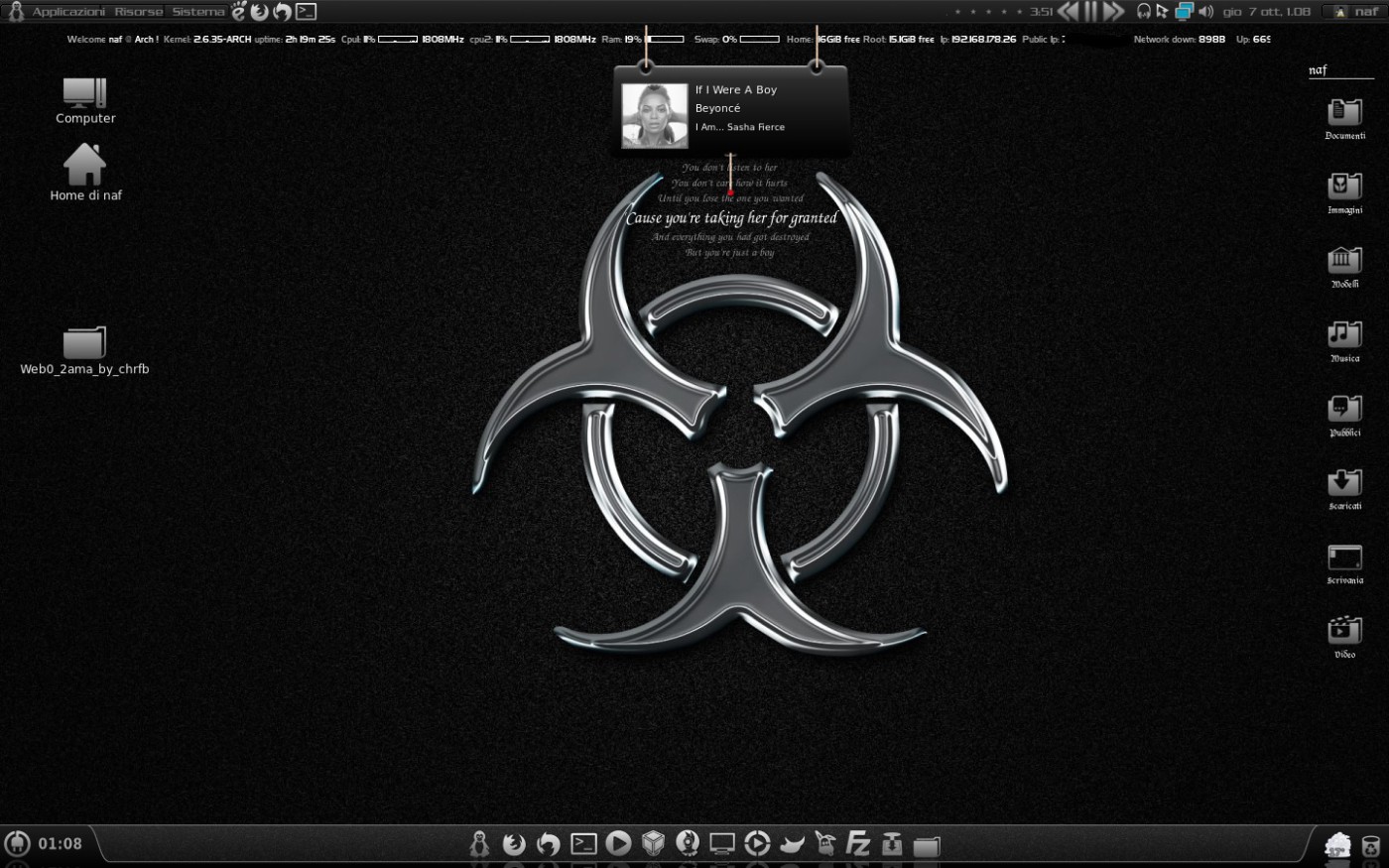The image size is (1389, 868).
Task: Open the Scrivania folder
Action: (x=1345, y=563)
